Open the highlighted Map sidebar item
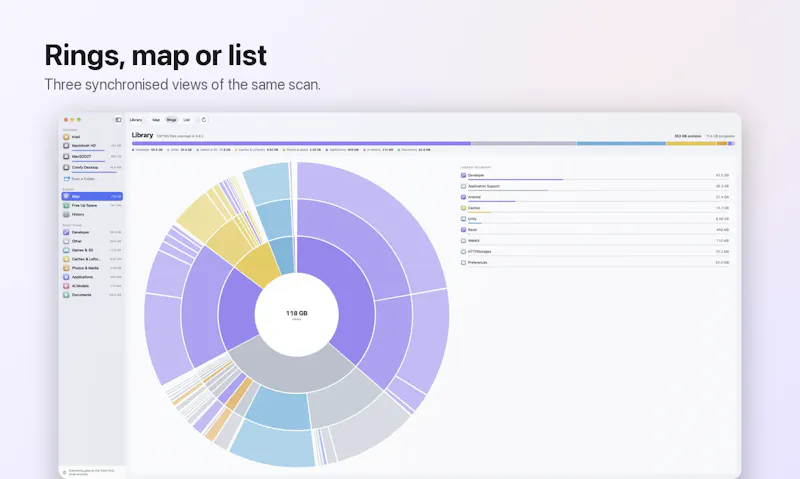Viewport: 800px width, 479px height. click(92, 196)
